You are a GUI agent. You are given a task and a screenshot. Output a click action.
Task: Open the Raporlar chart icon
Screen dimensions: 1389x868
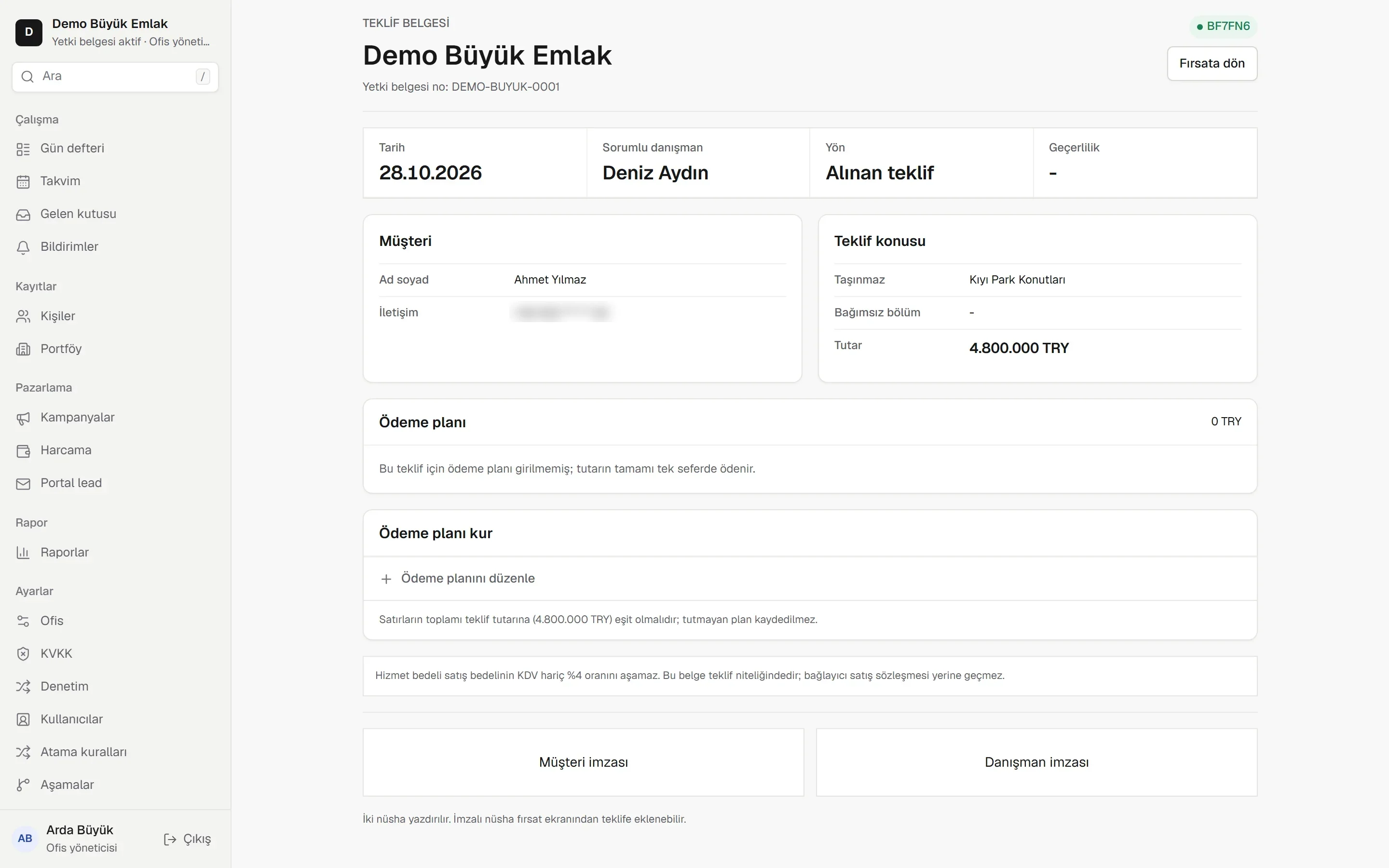tap(23, 553)
